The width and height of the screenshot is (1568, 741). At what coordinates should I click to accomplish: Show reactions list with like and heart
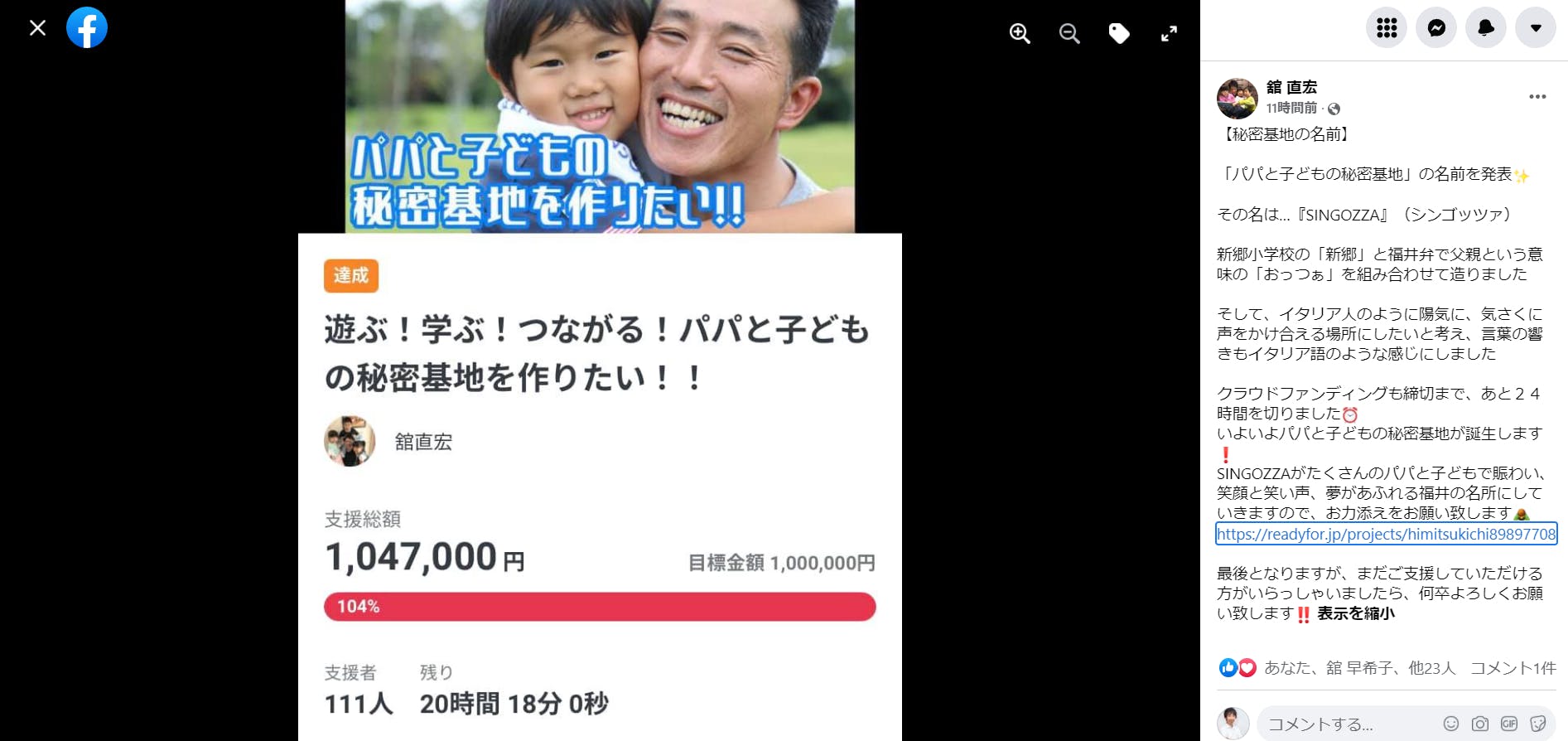[x=1238, y=667]
